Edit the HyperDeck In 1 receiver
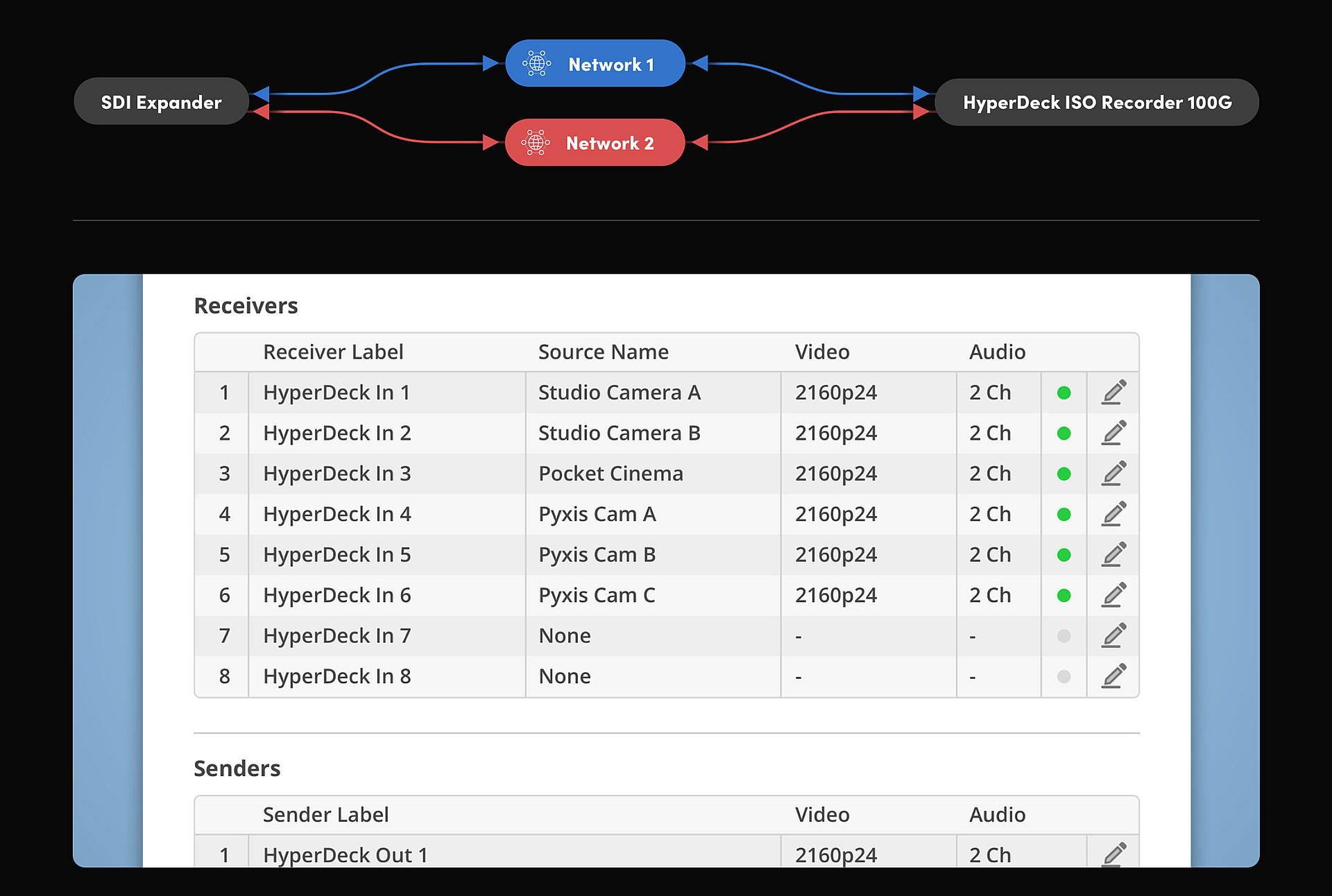1332x896 pixels. [x=1113, y=393]
